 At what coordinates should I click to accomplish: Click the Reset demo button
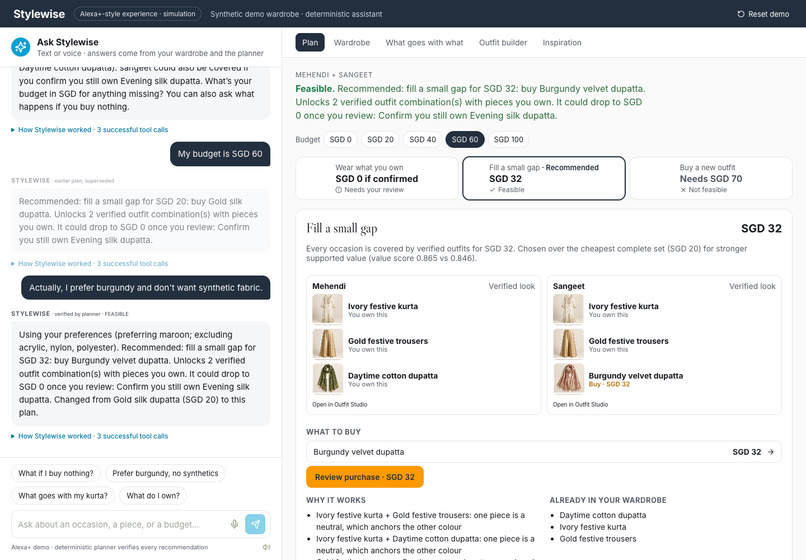[x=763, y=14]
